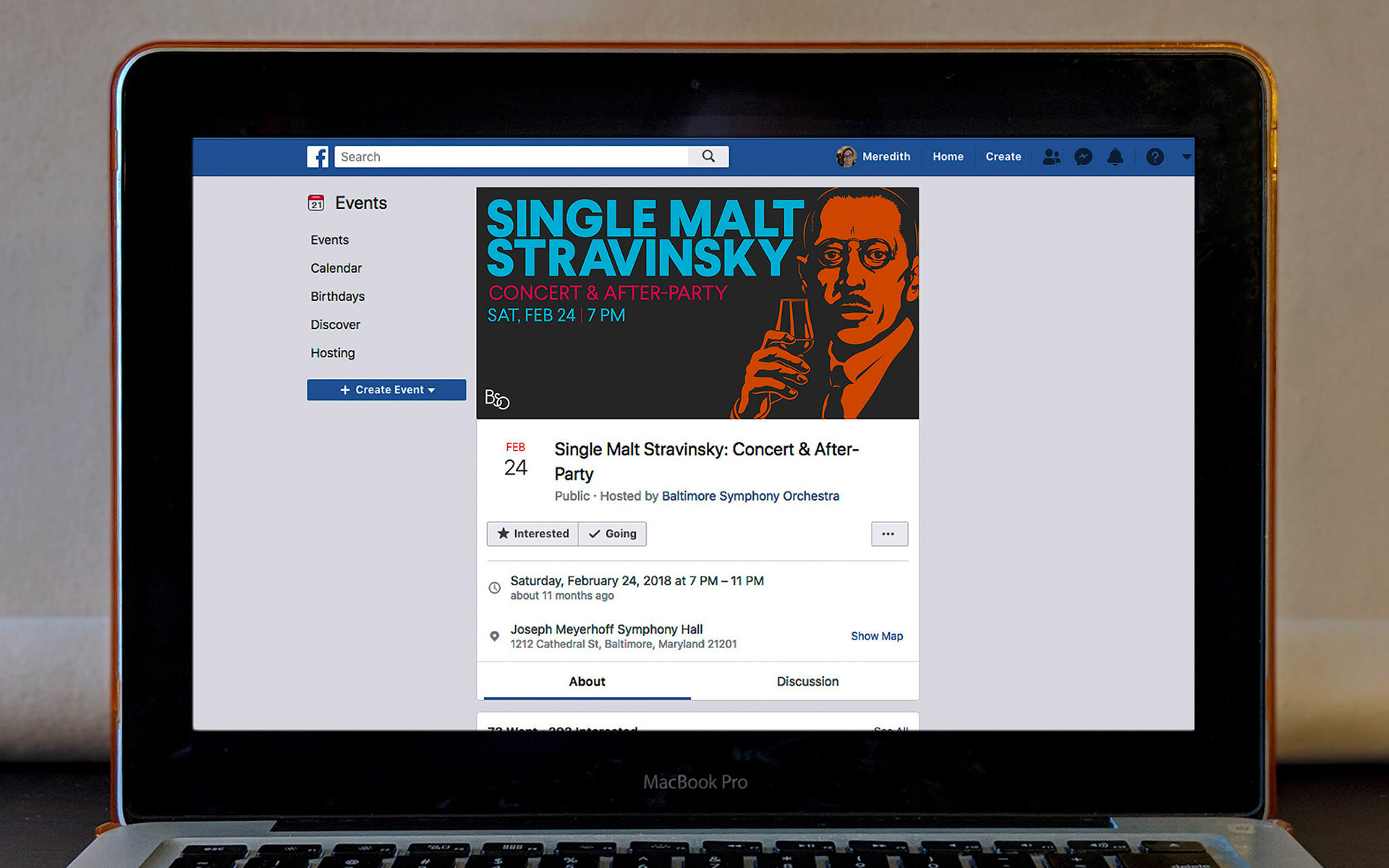Click Meredith's profile picture
1389x868 pixels.
coord(846,156)
